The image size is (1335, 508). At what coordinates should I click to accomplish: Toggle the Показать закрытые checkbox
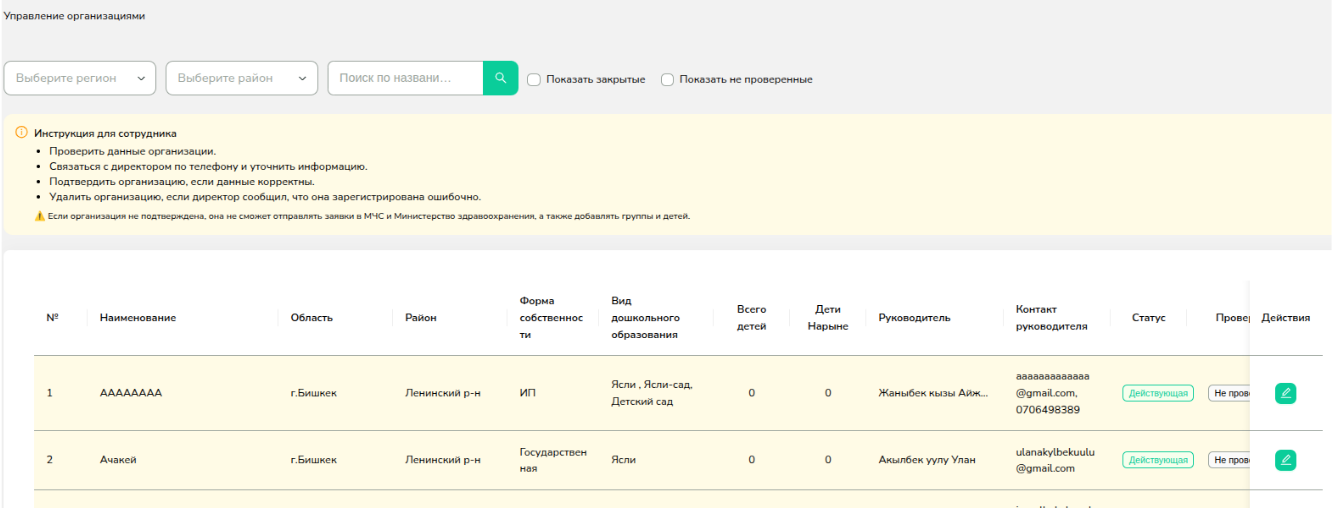pyautogui.click(x=534, y=79)
